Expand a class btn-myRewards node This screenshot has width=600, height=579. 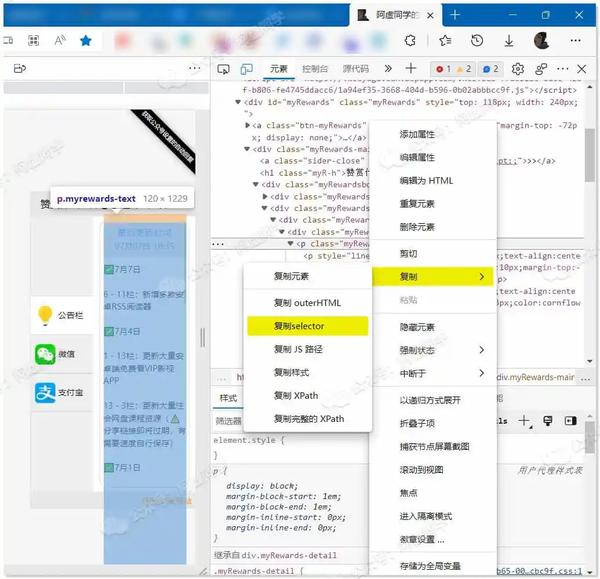pyautogui.click(x=247, y=126)
